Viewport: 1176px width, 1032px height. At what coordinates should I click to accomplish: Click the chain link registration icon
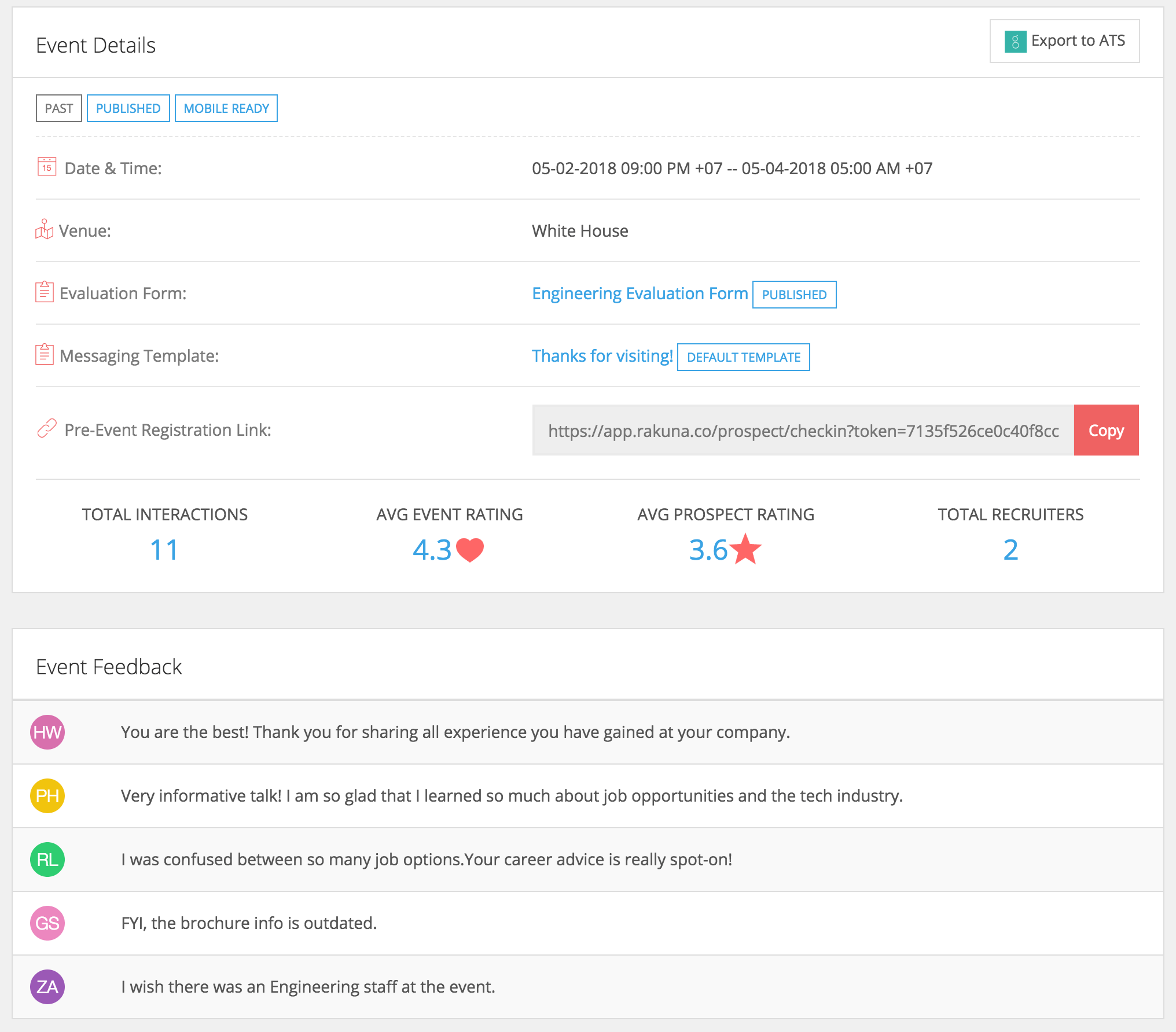46,429
